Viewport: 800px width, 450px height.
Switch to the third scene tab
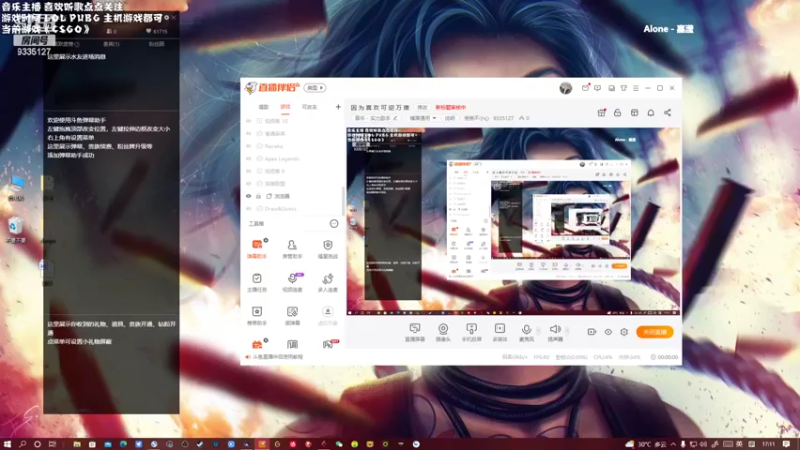(309, 107)
